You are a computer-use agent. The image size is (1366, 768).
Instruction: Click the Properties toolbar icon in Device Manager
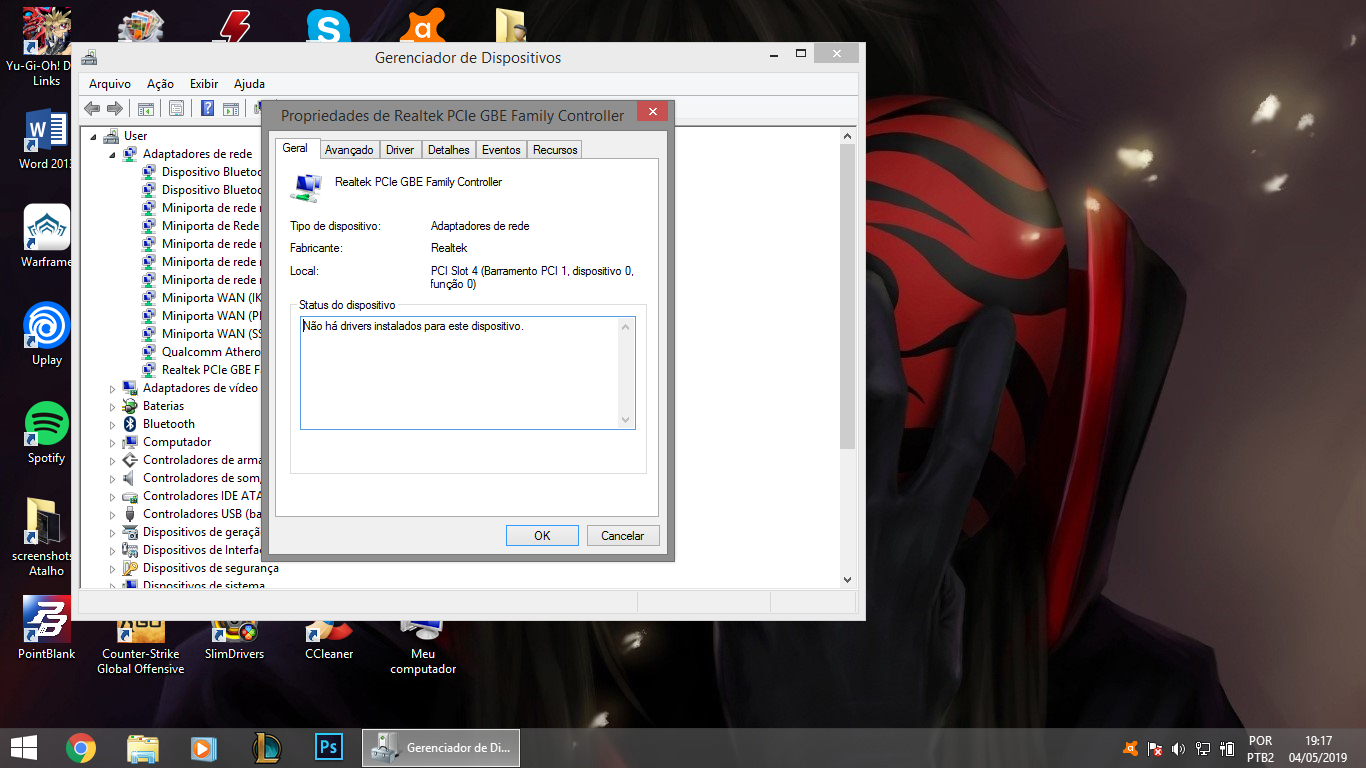point(176,108)
